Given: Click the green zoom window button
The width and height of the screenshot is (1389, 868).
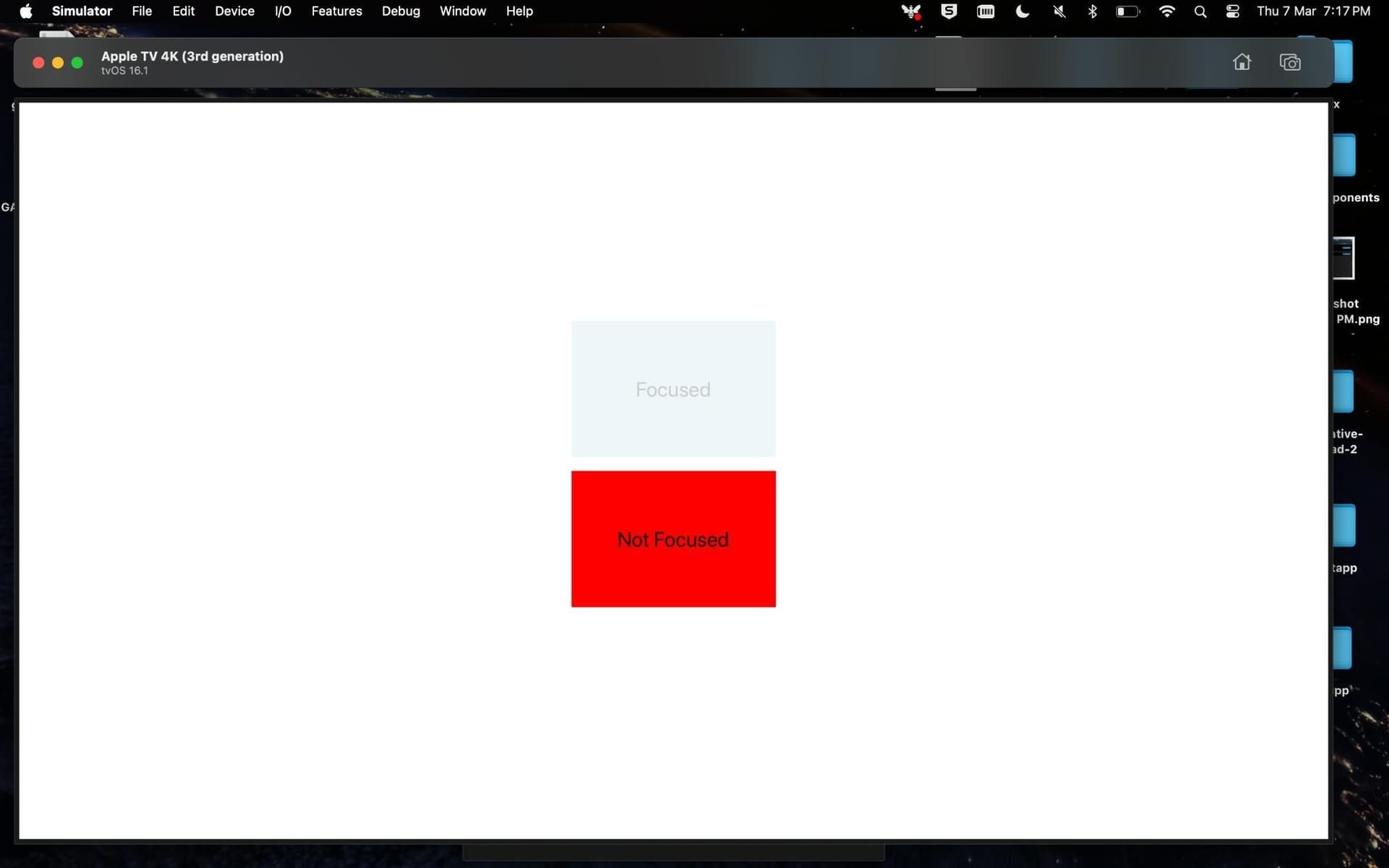Looking at the screenshot, I should coord(77,63).
